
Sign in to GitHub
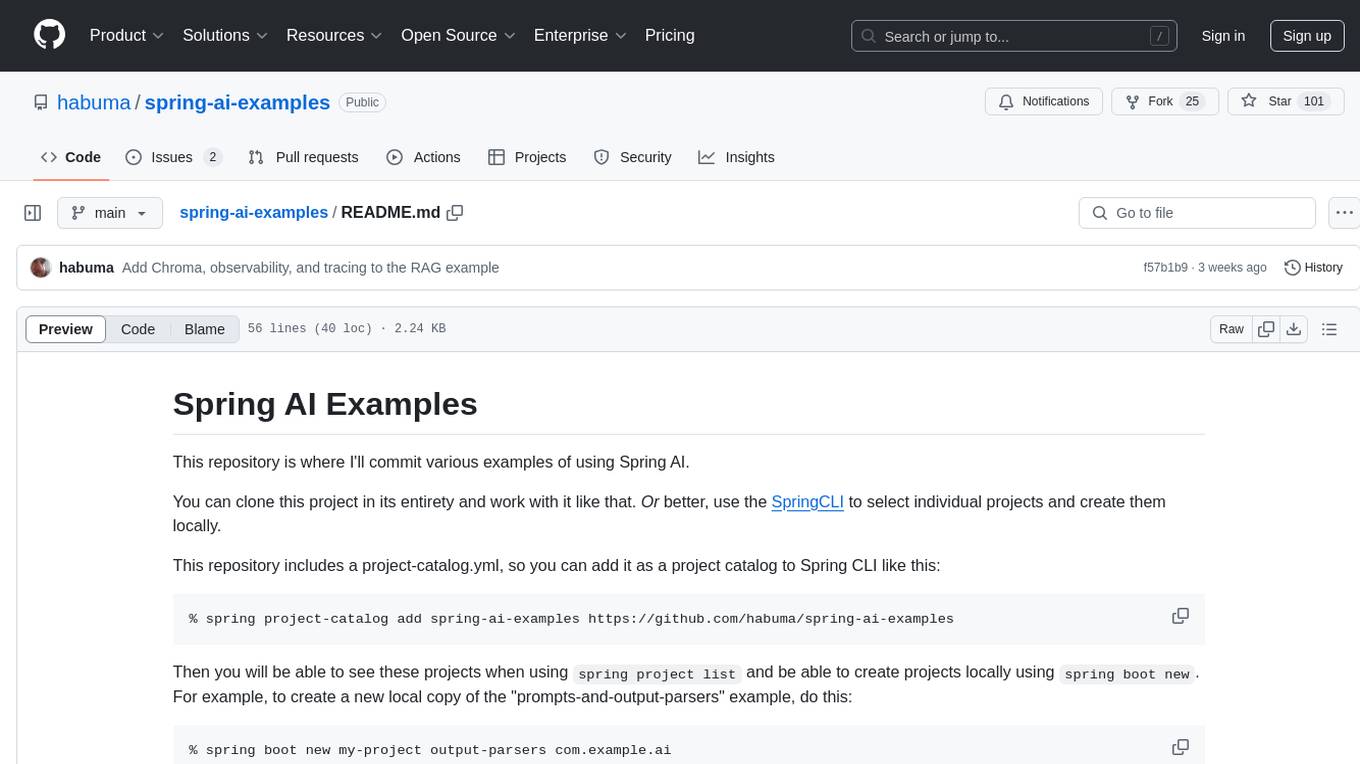[x=1223, y=36]
